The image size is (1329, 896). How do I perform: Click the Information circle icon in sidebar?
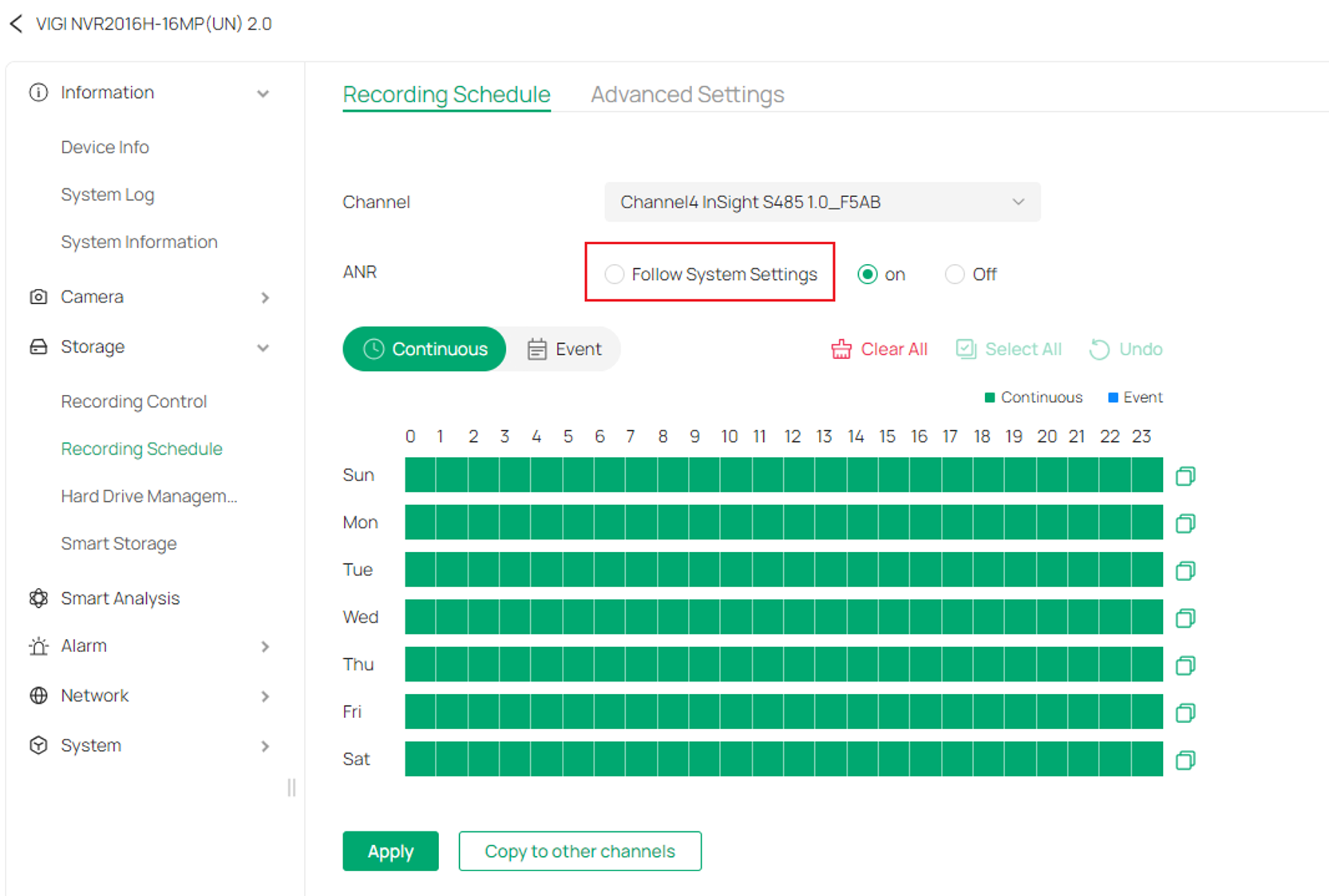click(x=38, y=93)
